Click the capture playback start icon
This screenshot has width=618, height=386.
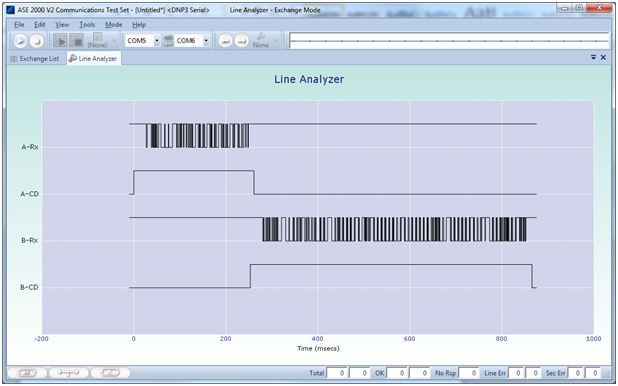pyautogui.click(x=60, y=41)
